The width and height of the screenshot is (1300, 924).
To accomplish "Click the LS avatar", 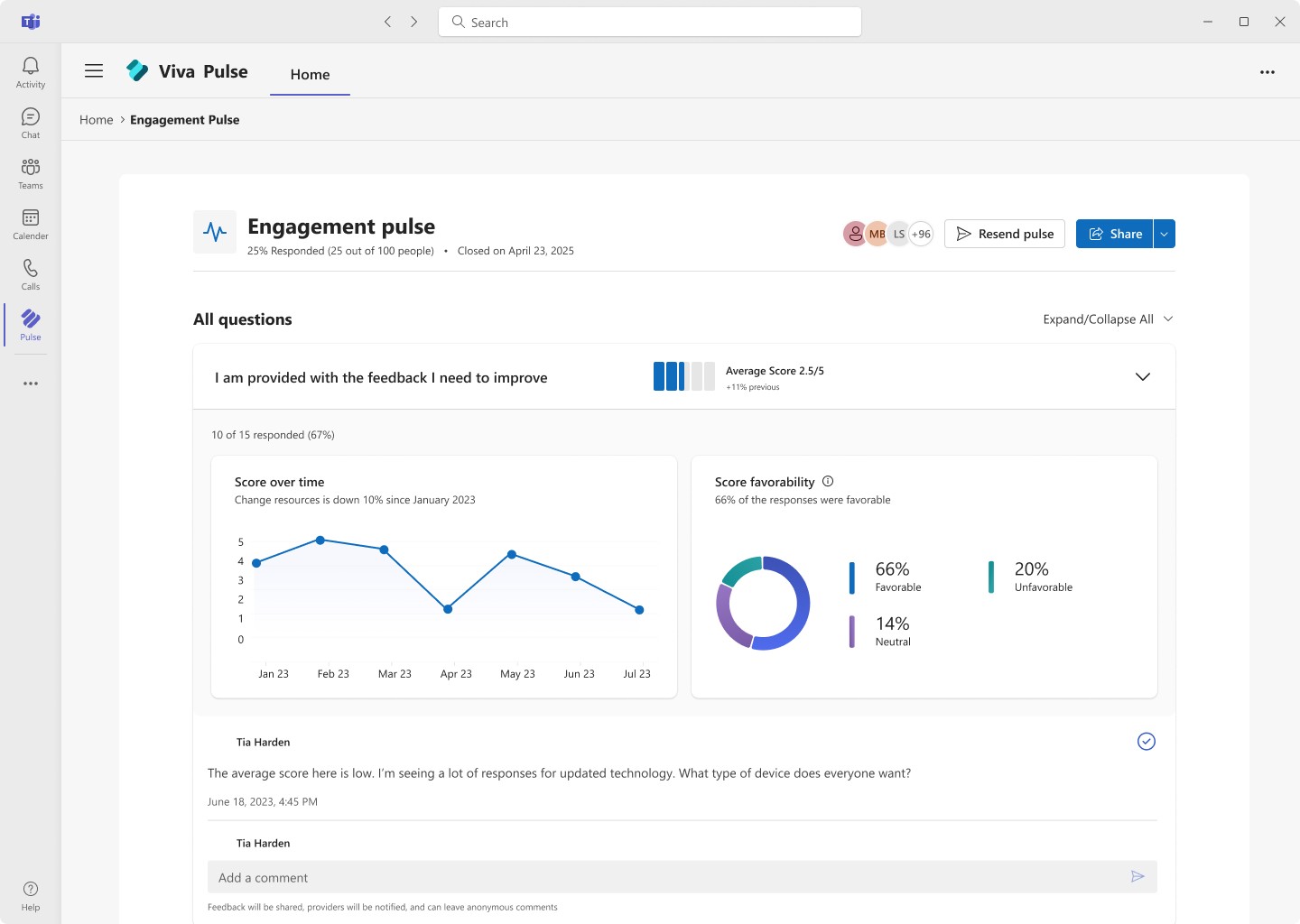I will click(x=898, y=234).
